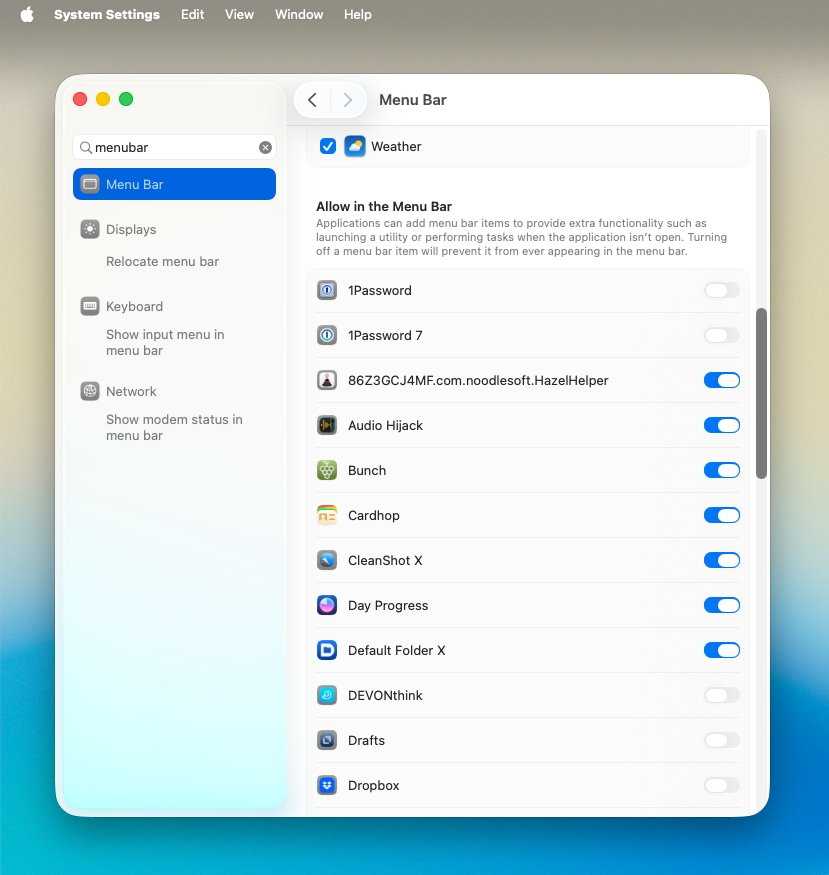Image resolution: width=829 pixels, height=875 pixels.
Task: Enable the 1Password 7 toggle
Action: pos(721,335)
